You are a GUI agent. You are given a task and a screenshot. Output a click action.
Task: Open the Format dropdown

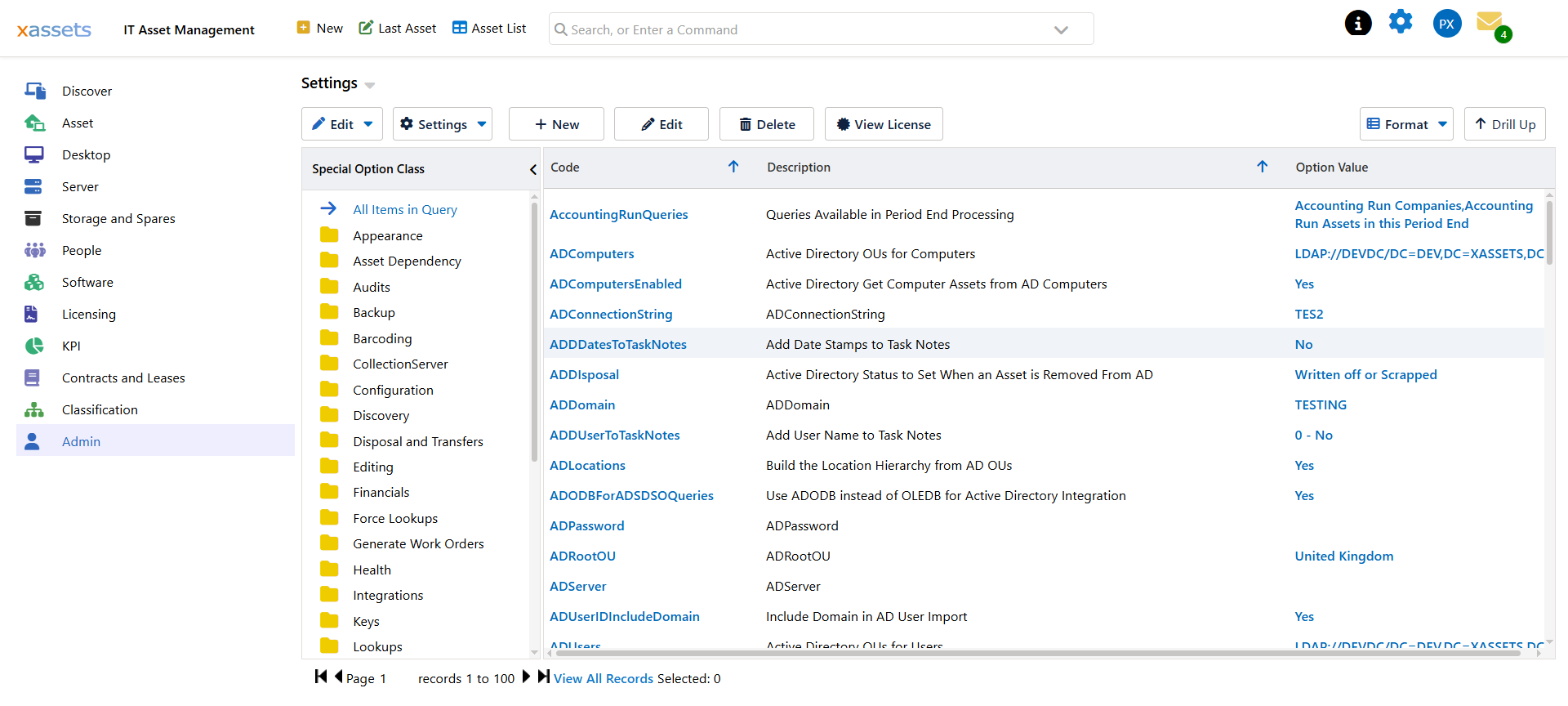pos(1406,124)
